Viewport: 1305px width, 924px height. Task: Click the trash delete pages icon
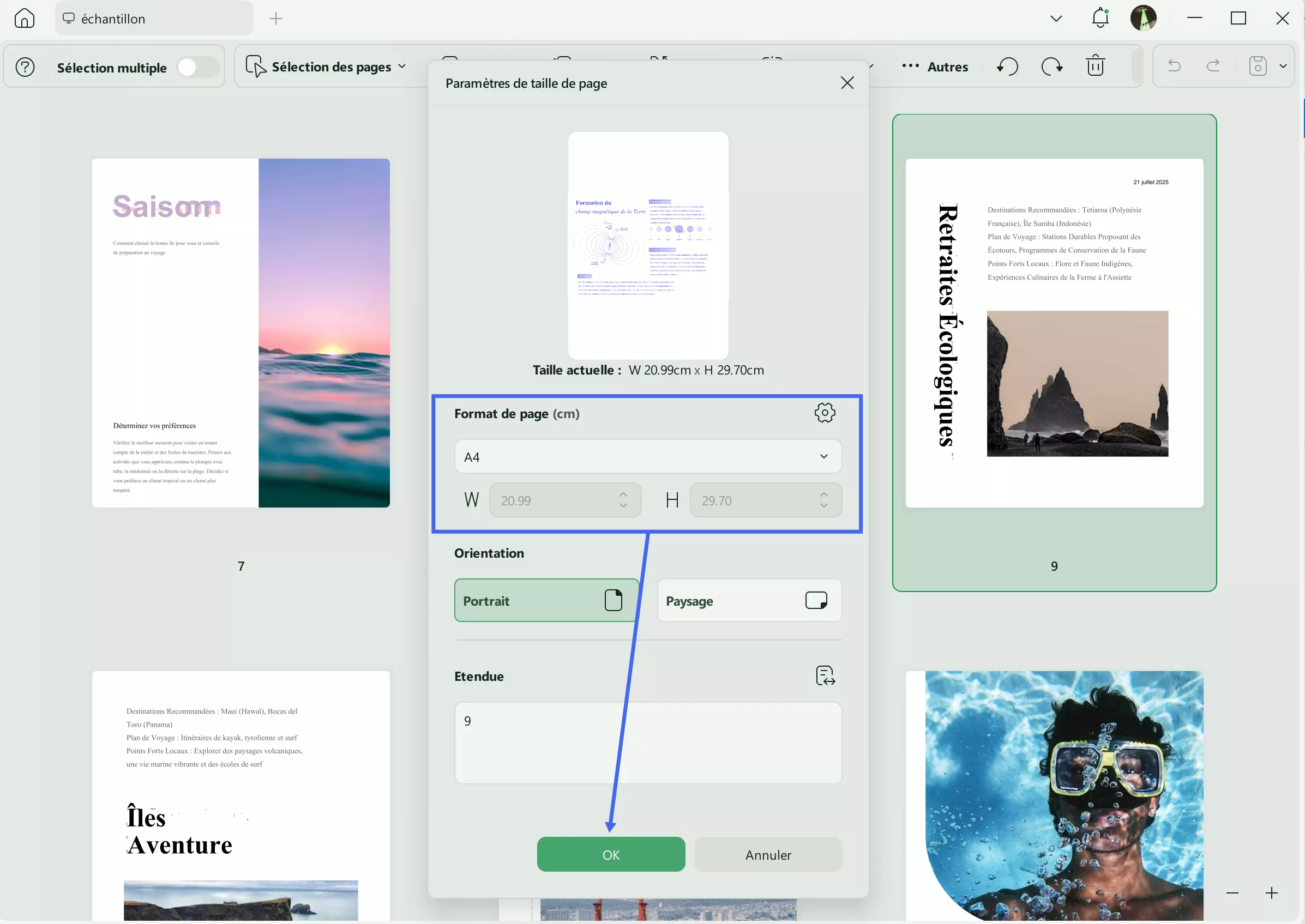pyautogui.click(x=1095, y=67)
